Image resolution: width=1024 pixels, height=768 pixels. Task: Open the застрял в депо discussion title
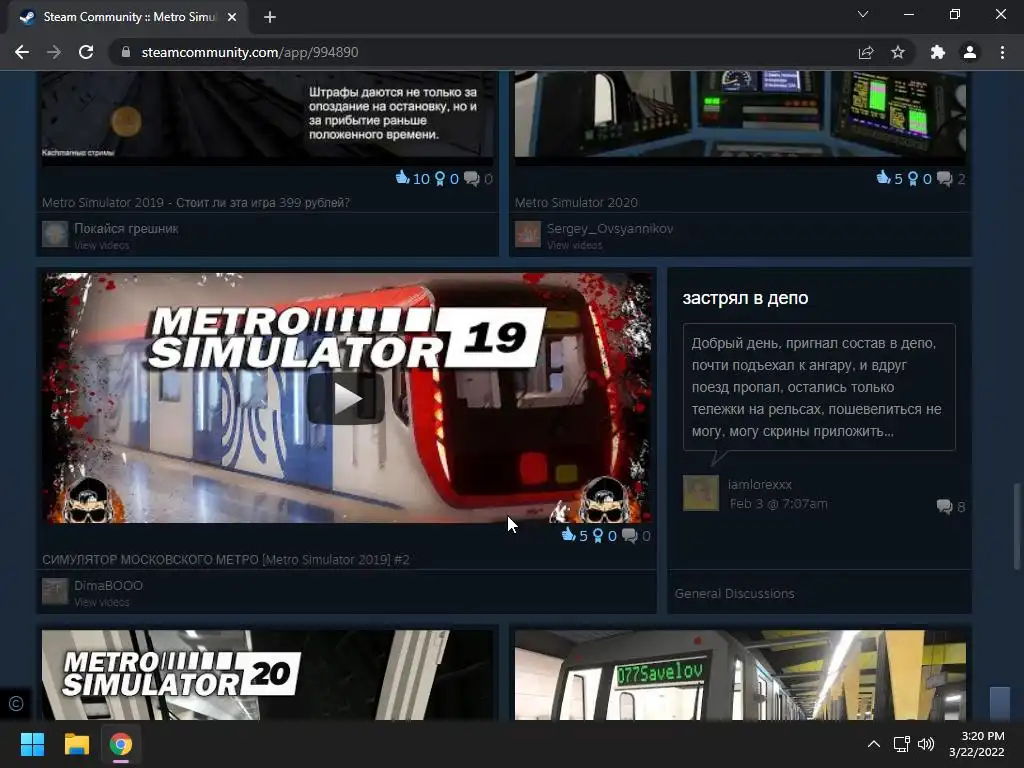click(745, 298)
